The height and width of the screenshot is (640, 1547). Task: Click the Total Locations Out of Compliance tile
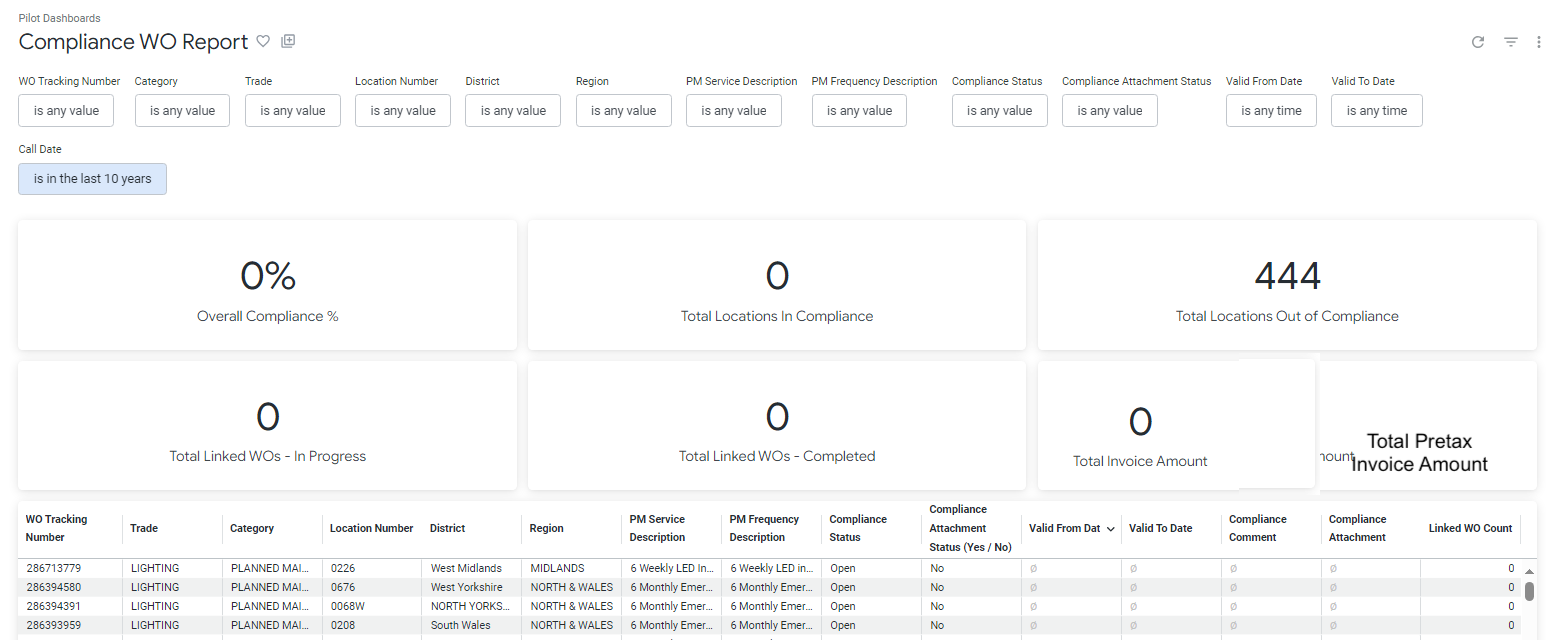coord(1286,285)
